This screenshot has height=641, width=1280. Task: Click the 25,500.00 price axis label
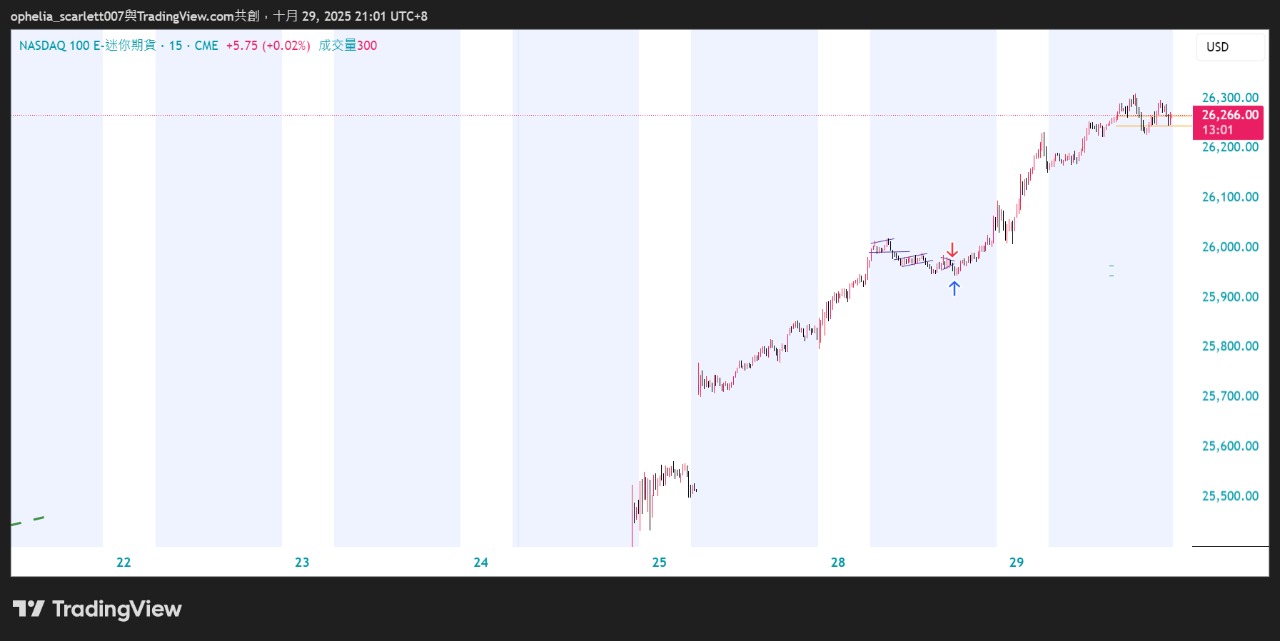[x=1229, y=496]
